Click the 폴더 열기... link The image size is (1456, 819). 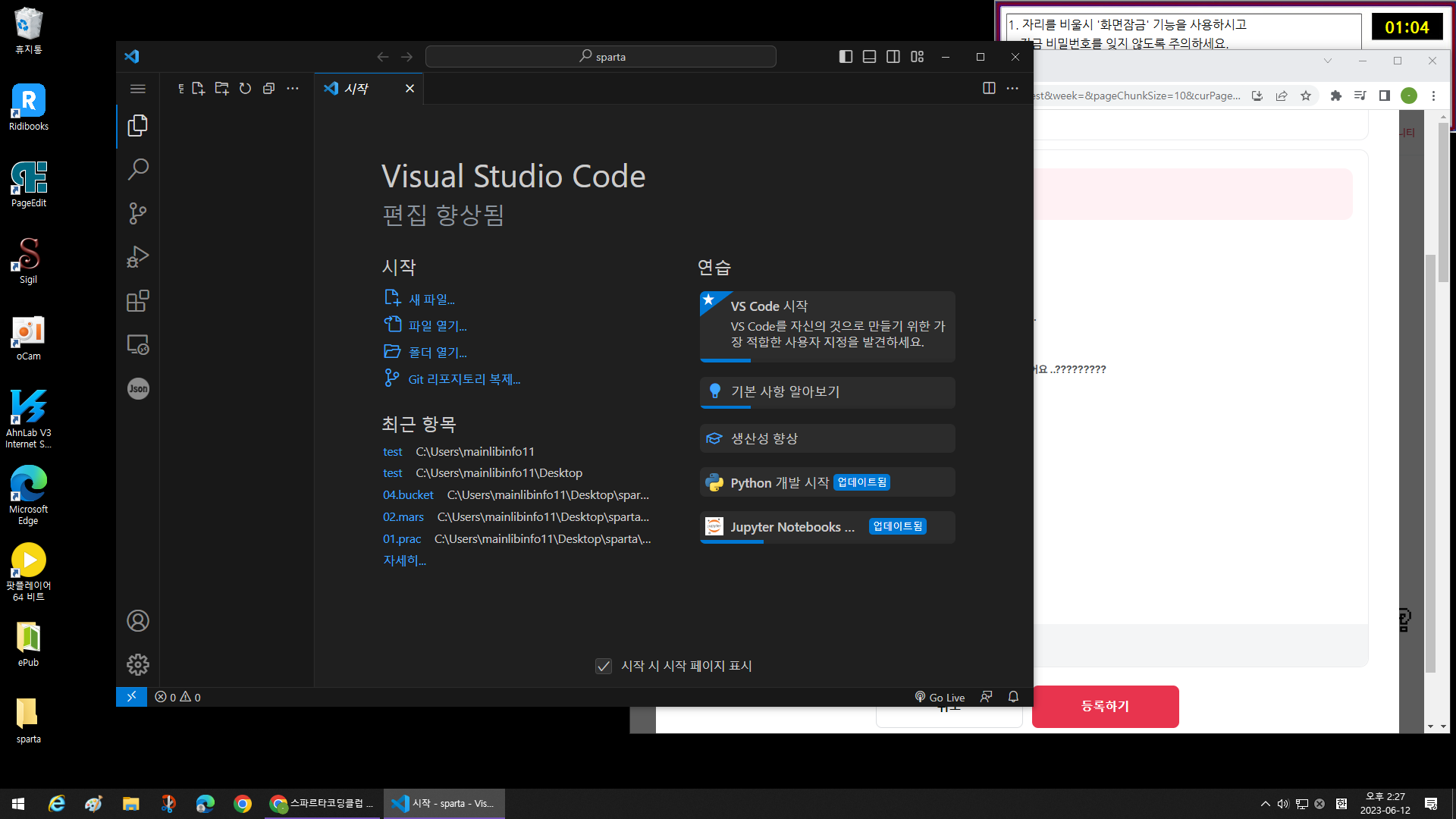[438, 352]
